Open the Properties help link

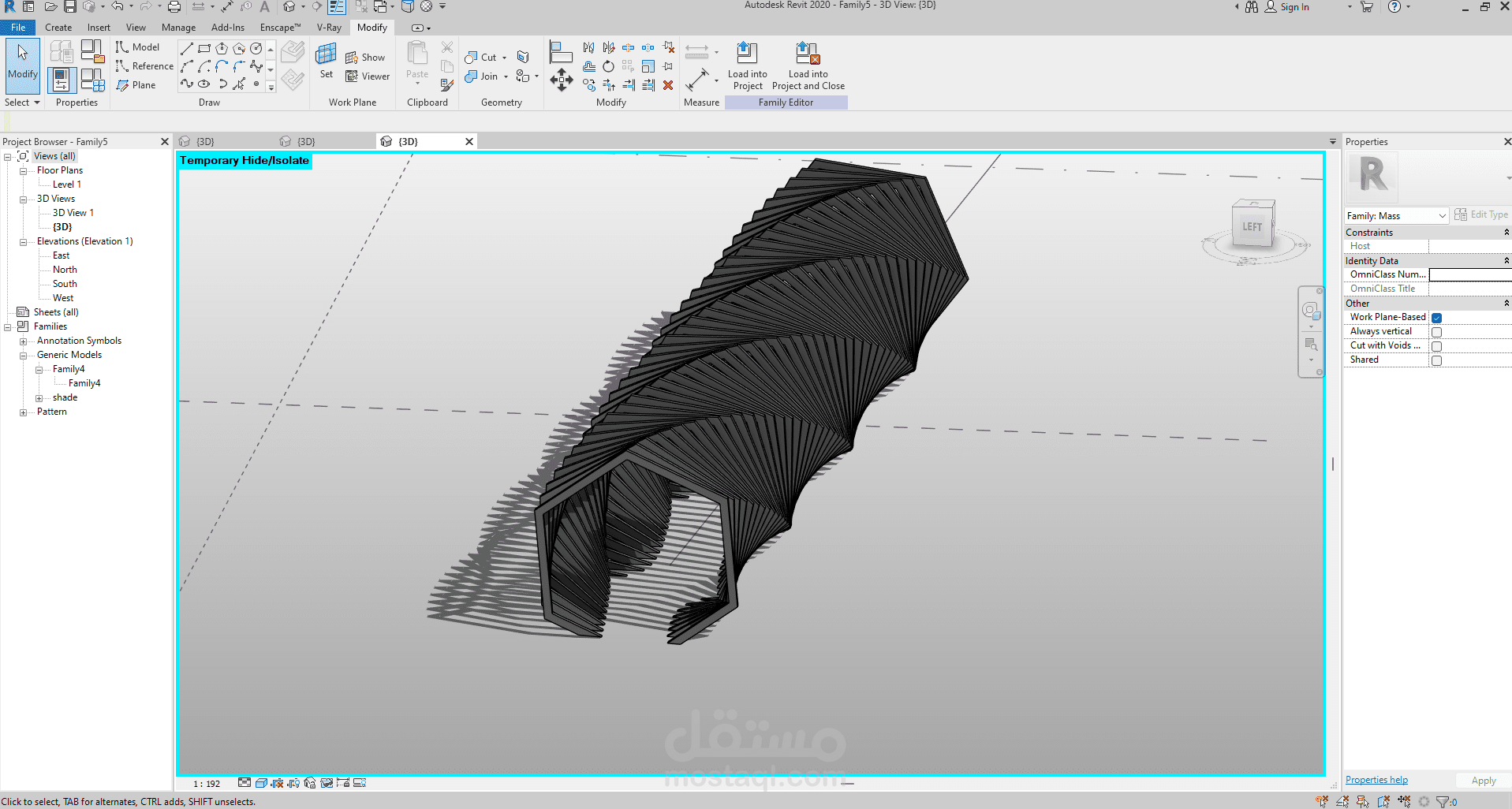[1376, 780]
